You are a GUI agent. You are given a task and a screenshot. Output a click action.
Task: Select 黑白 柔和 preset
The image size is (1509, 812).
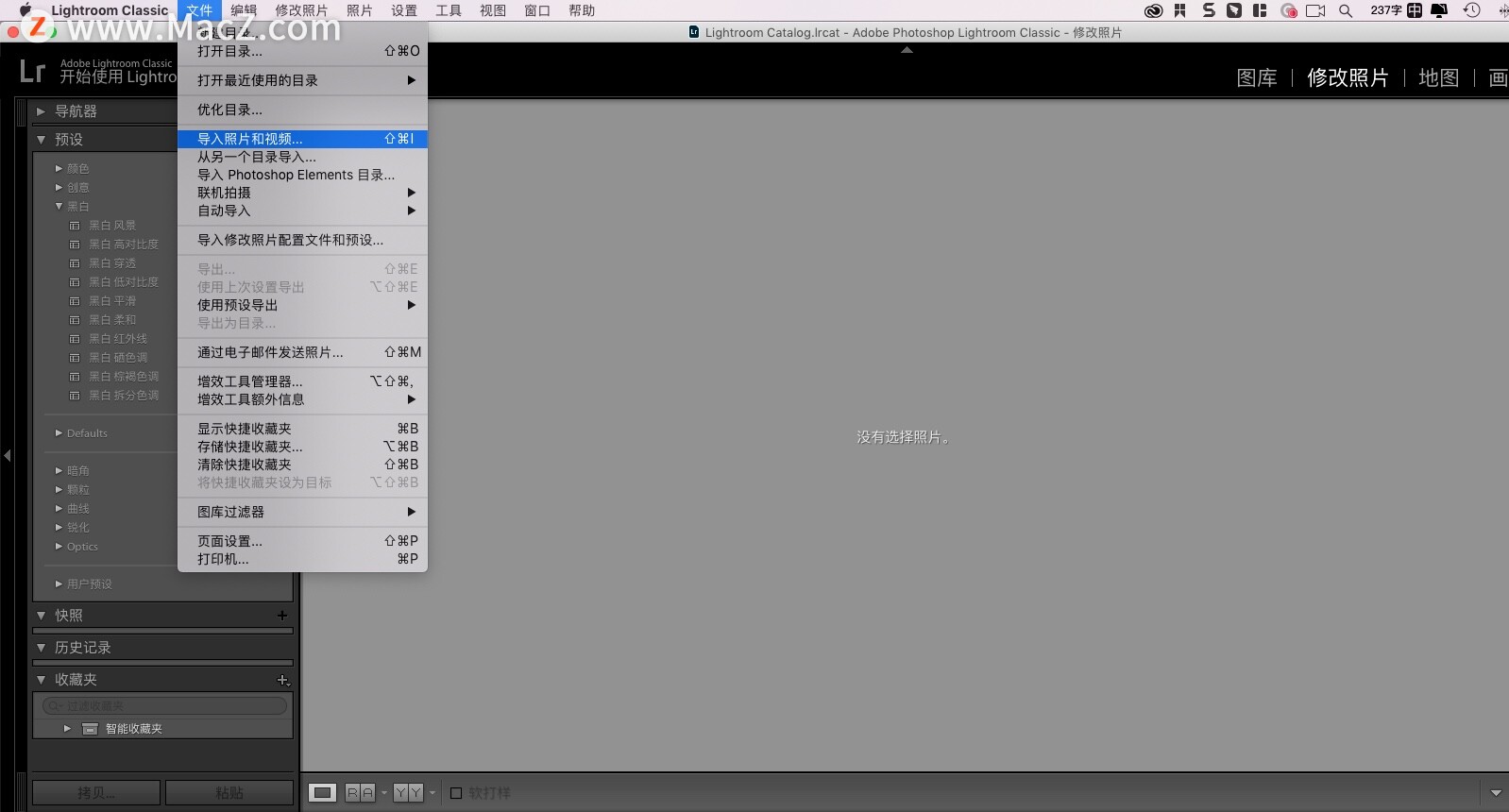[x=112, y=320]
